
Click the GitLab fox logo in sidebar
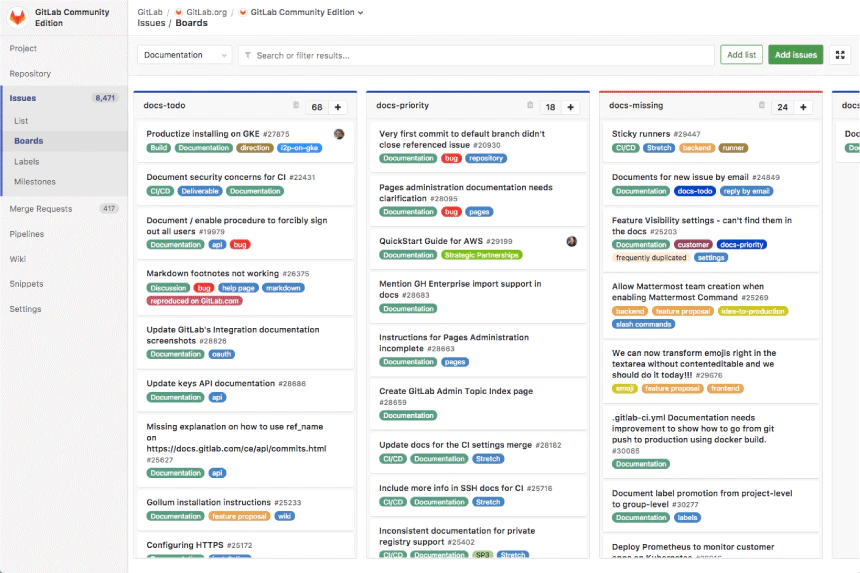(x=18, y=17)
